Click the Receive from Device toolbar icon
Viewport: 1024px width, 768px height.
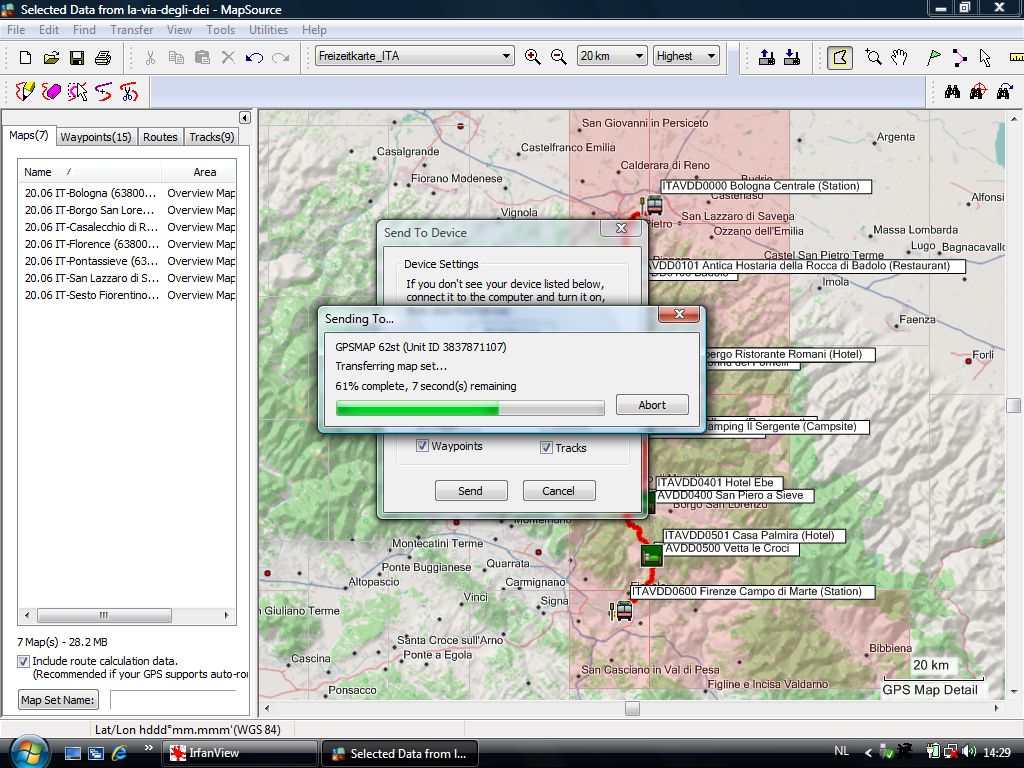(x=791, y=57)
